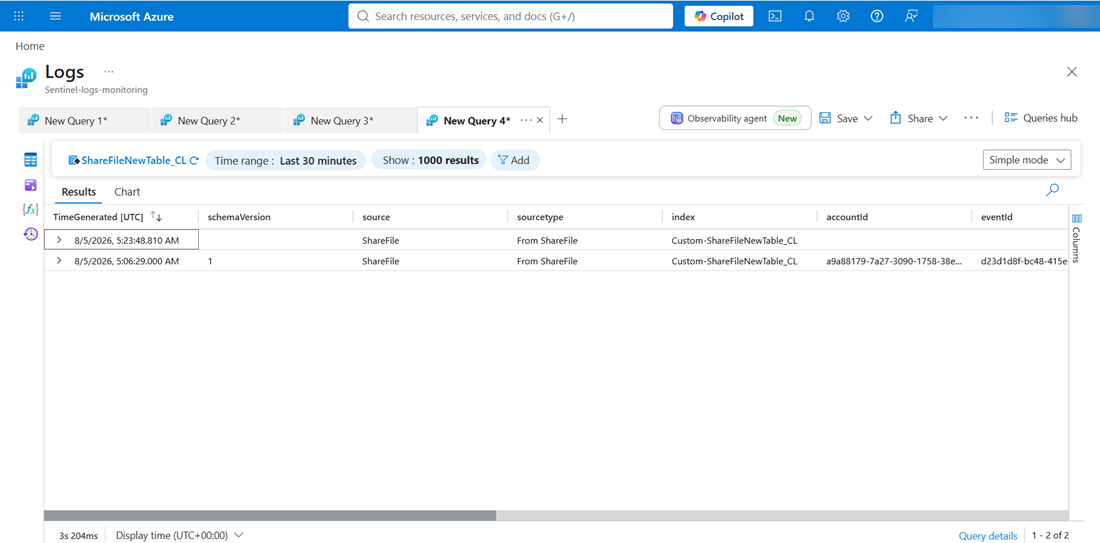Click the refresh icon beside ShareFileNewTable_CL
Viewport: 1100px width, 543px height.
click(x=194, y=160)
